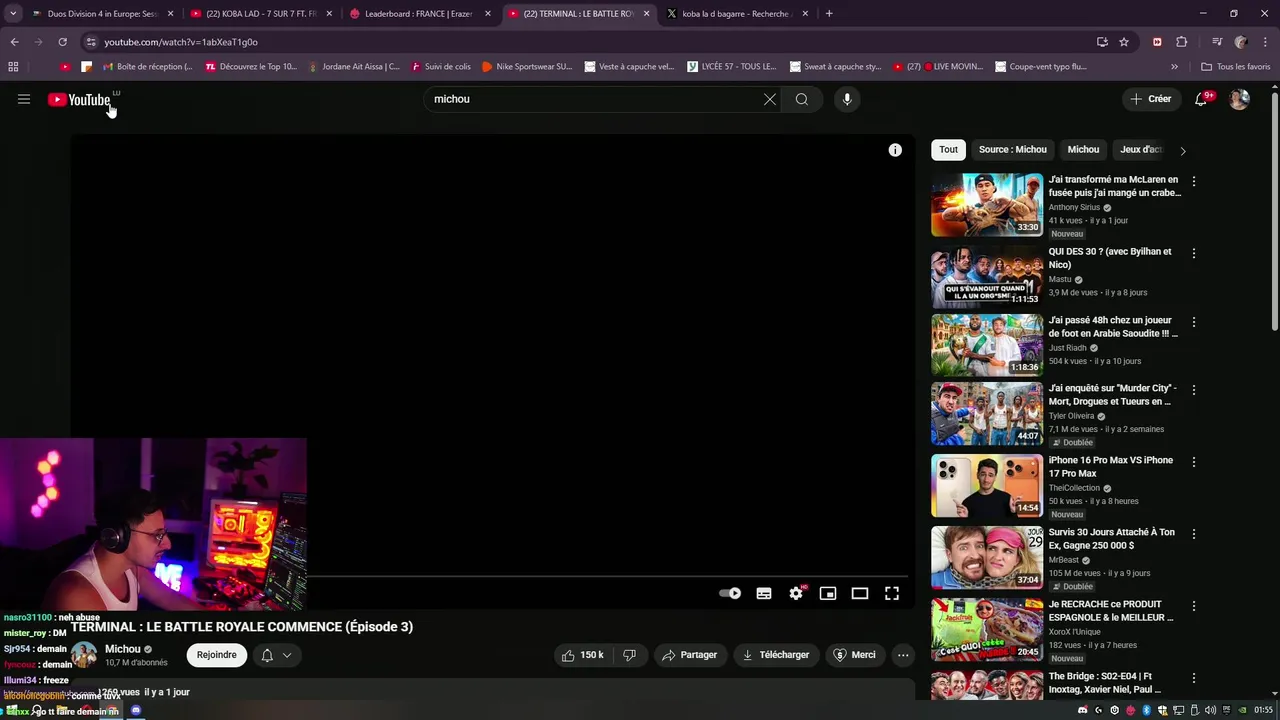Open the Discord tray icon
The width and height of the screenshot is (1280, 720).
coord(1082,710)
